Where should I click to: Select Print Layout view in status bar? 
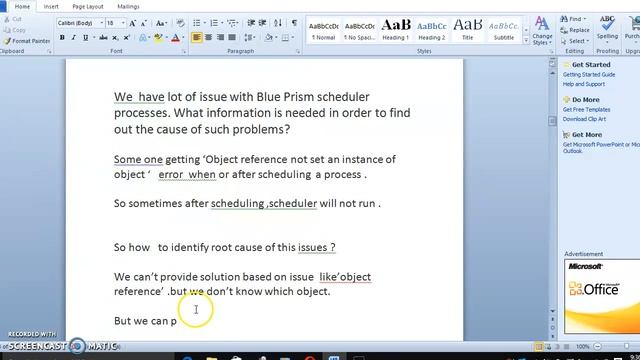[539, 347]
